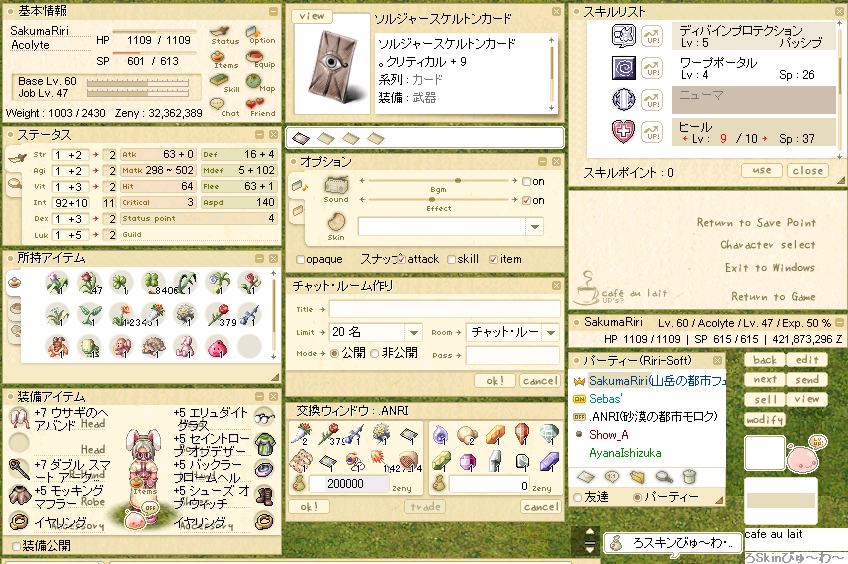Image resolution: width=848 pixels, height=564 pixels.
Task: Select the Heal skill icon
Action: 624,131
